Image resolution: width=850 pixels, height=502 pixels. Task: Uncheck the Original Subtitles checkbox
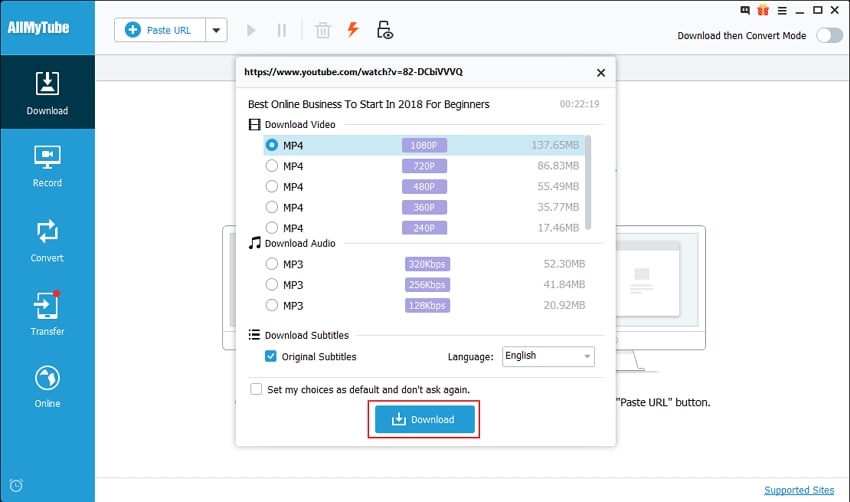(271, 356)
